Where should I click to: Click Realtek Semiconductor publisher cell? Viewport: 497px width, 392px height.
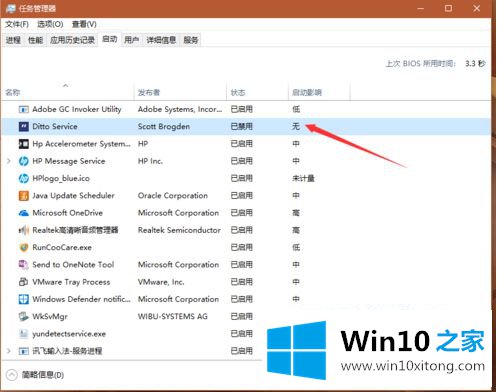coord(179,230)
